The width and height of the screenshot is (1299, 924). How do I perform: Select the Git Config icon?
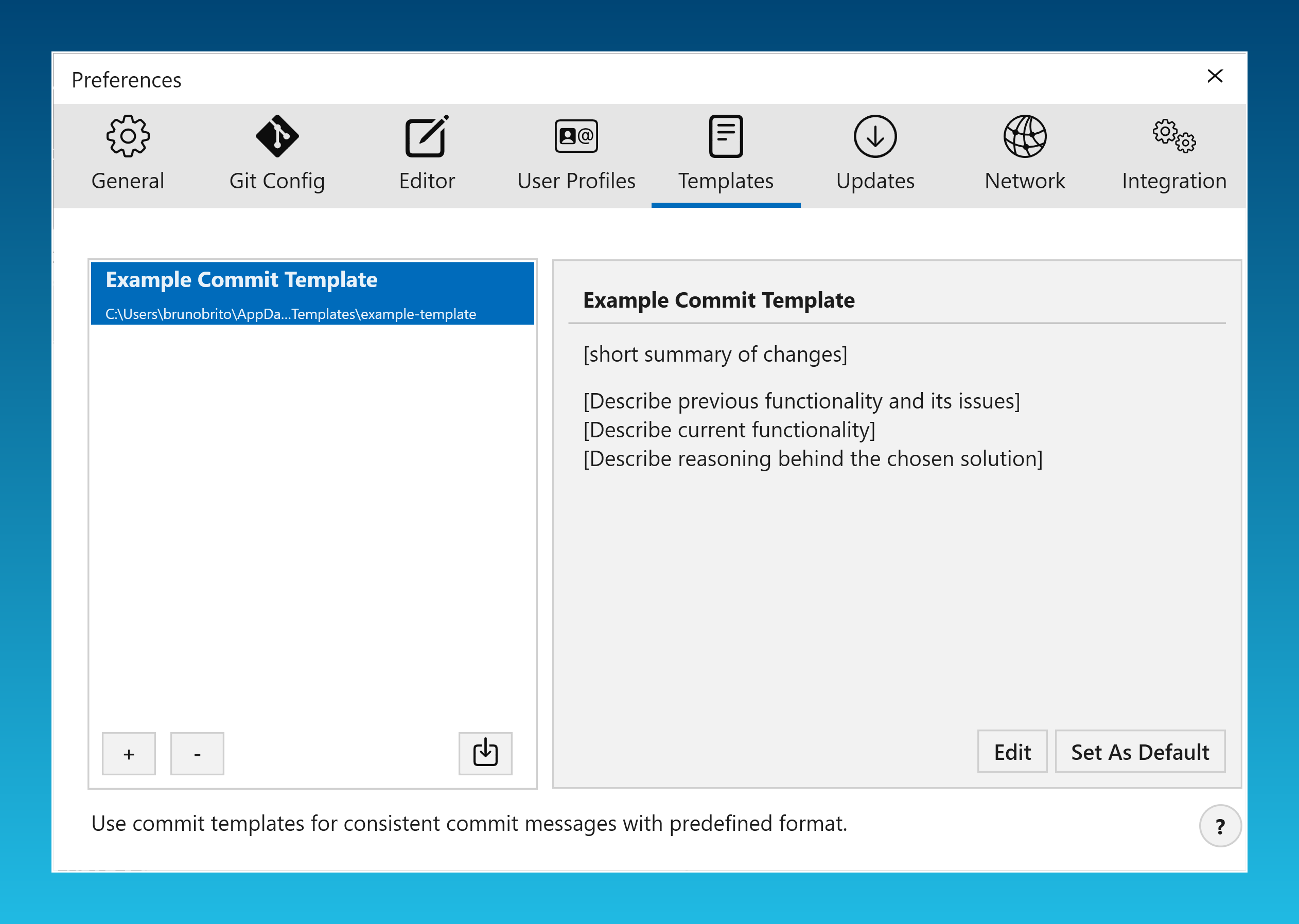[277, 136]
